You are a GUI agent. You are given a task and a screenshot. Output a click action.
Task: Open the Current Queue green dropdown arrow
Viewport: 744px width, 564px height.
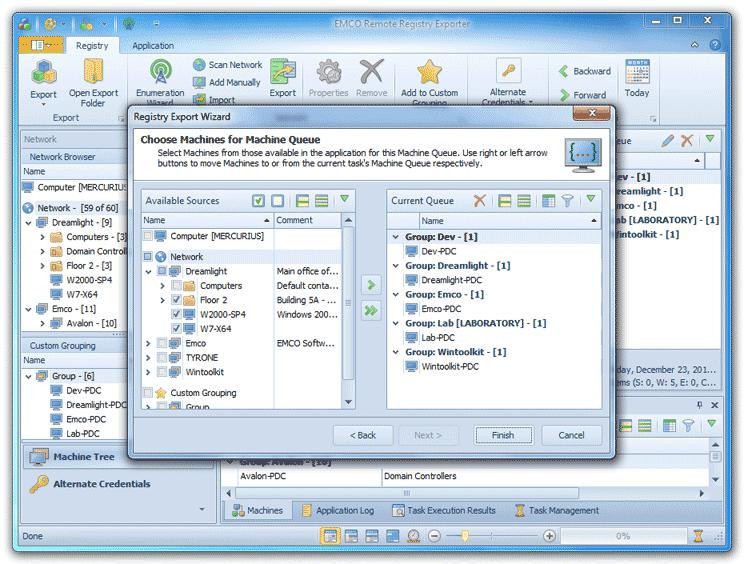point(591,199)
